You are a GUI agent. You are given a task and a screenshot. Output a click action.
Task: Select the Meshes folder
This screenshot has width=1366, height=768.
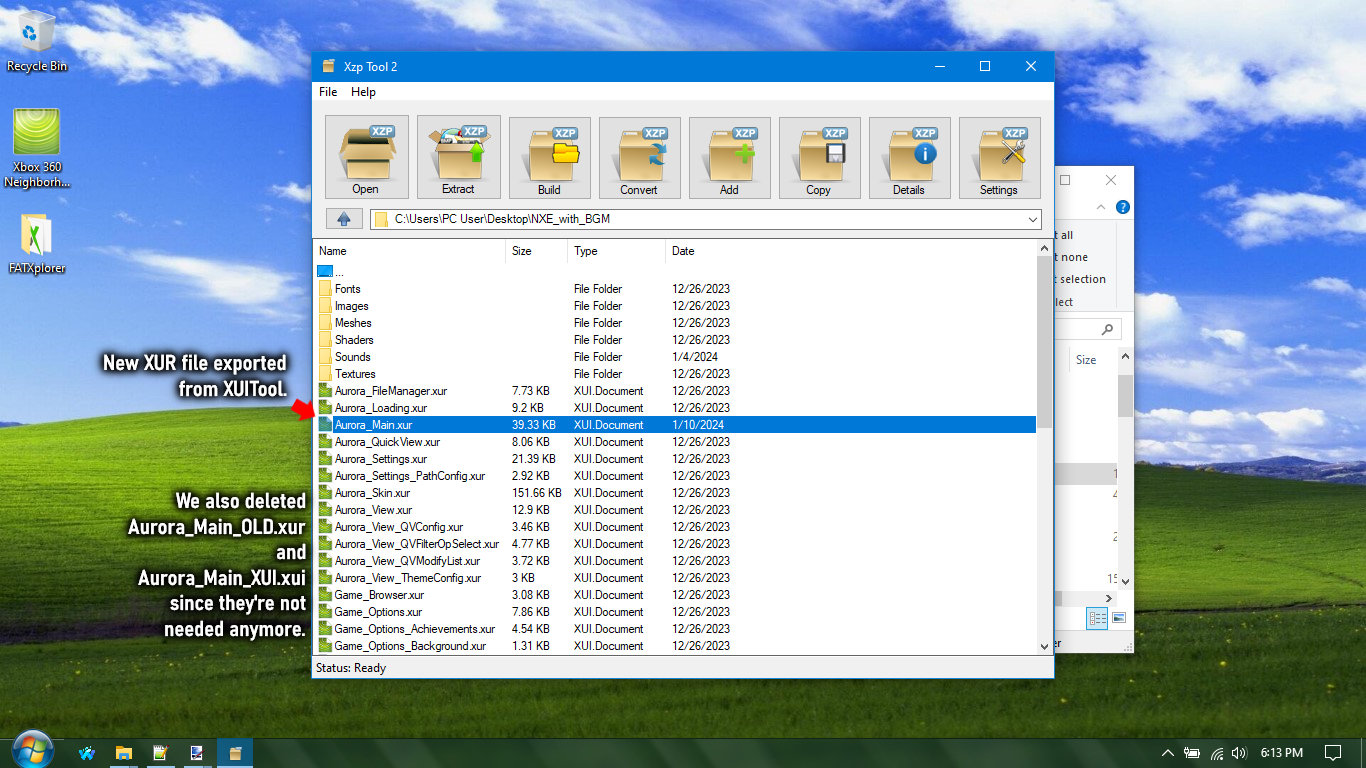coord(675,323)
